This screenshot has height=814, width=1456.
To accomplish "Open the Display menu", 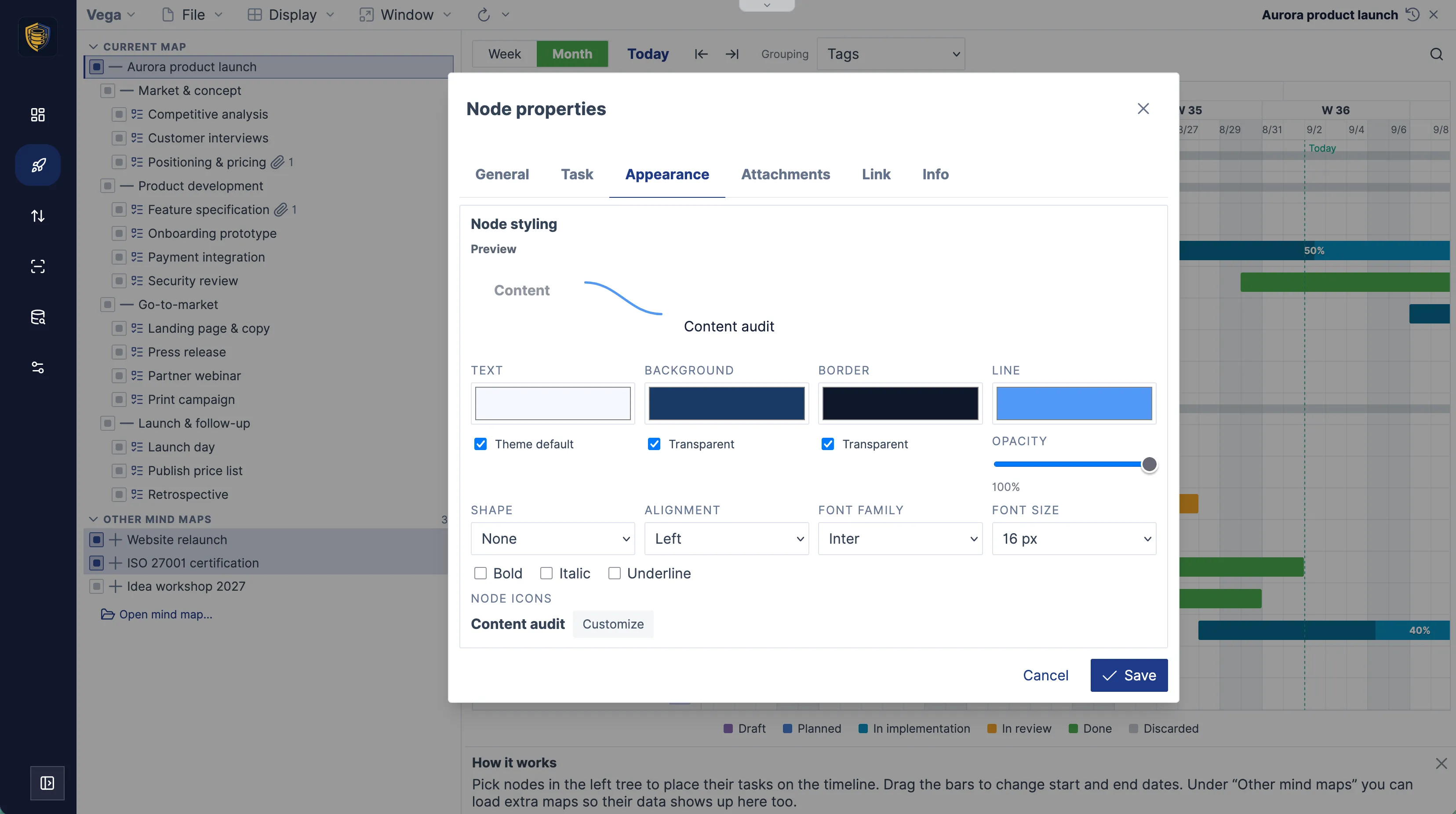I will (x=291, y=15).
